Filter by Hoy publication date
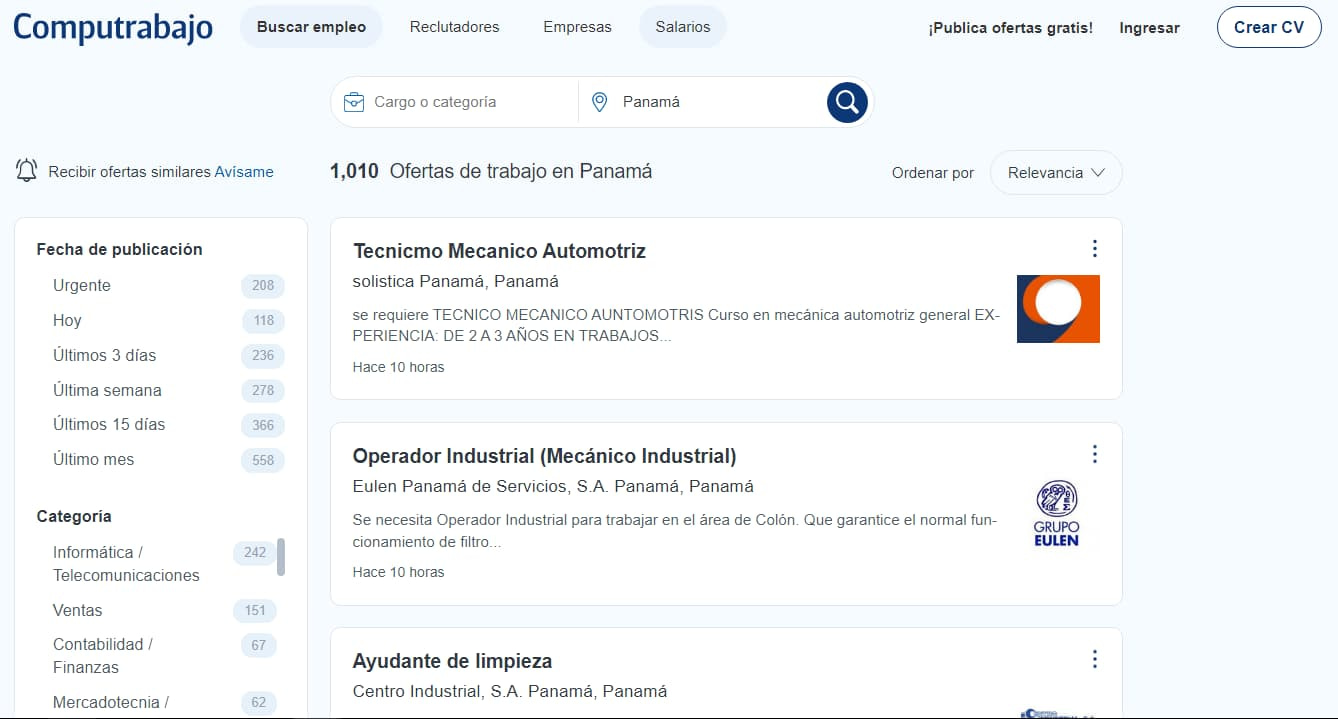 [67, 320]
